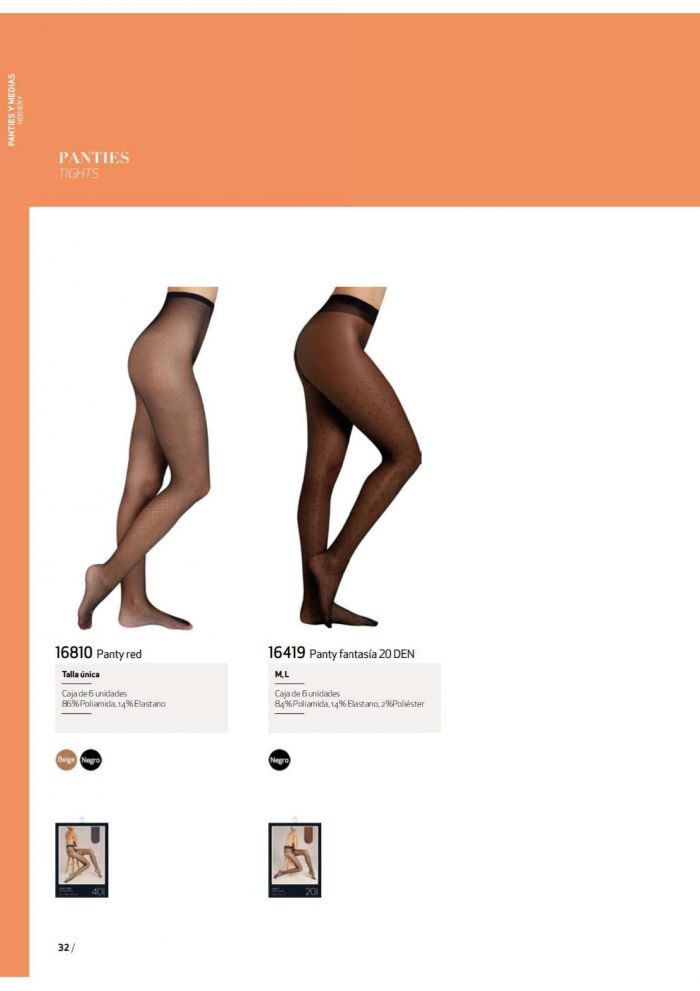The width and height of the screenshot is (700, 991).
Task: Click Caja de 6 unidades under 16810
Action: [94, 693]
